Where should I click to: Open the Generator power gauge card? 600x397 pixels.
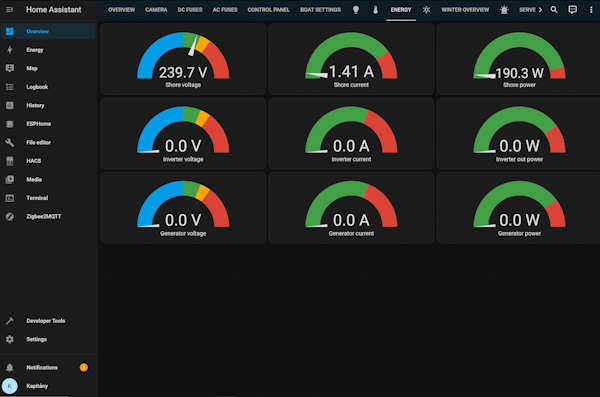point(518,207)
